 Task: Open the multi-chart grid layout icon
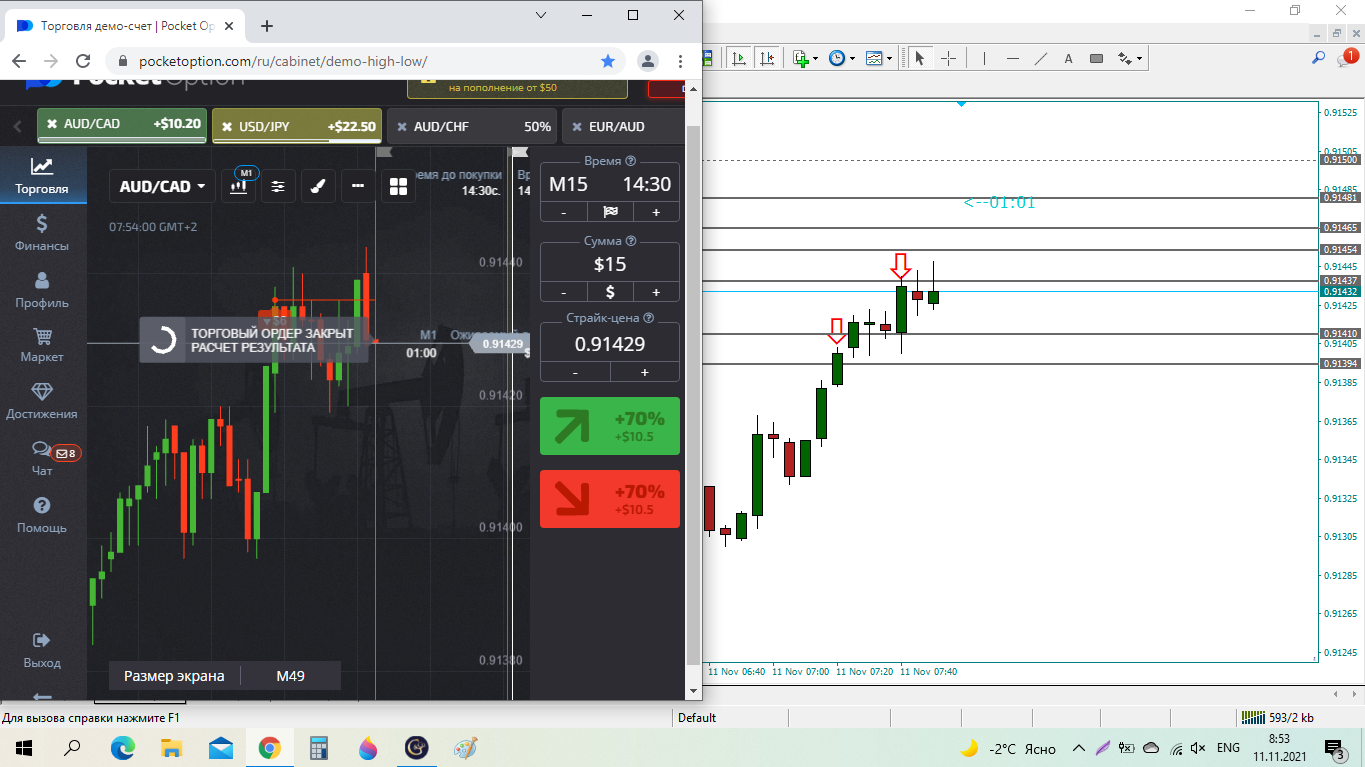[398, 186]
